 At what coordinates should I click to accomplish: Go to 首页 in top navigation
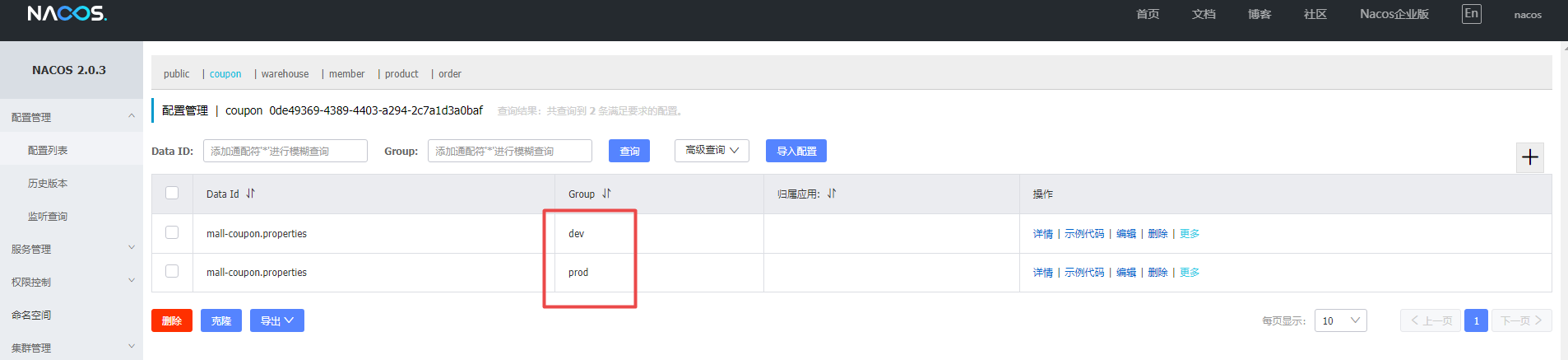(x=1148, y=14)
